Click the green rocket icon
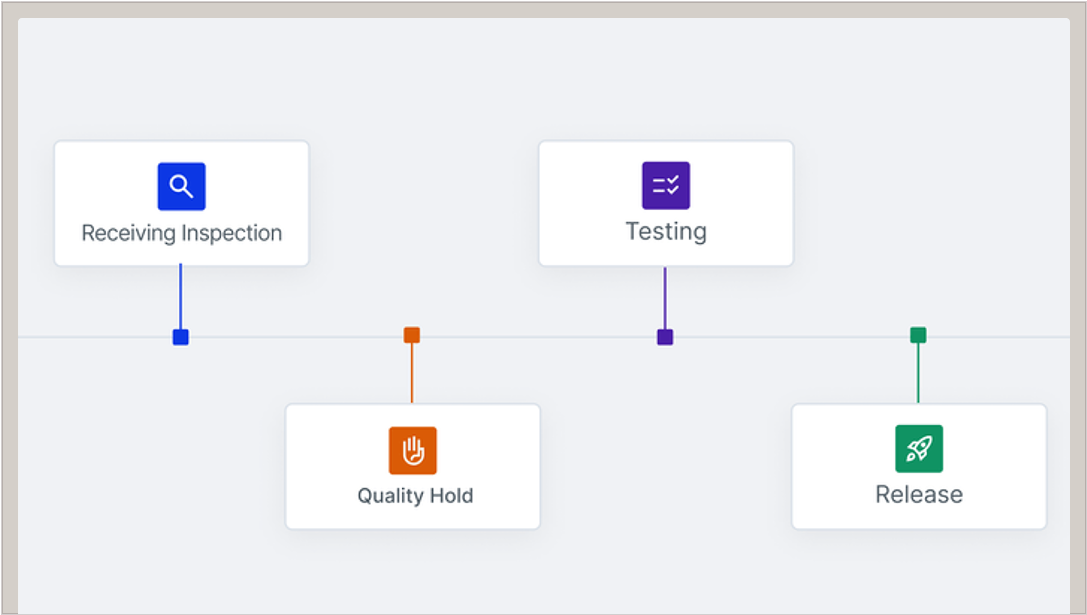 (918, 448)
